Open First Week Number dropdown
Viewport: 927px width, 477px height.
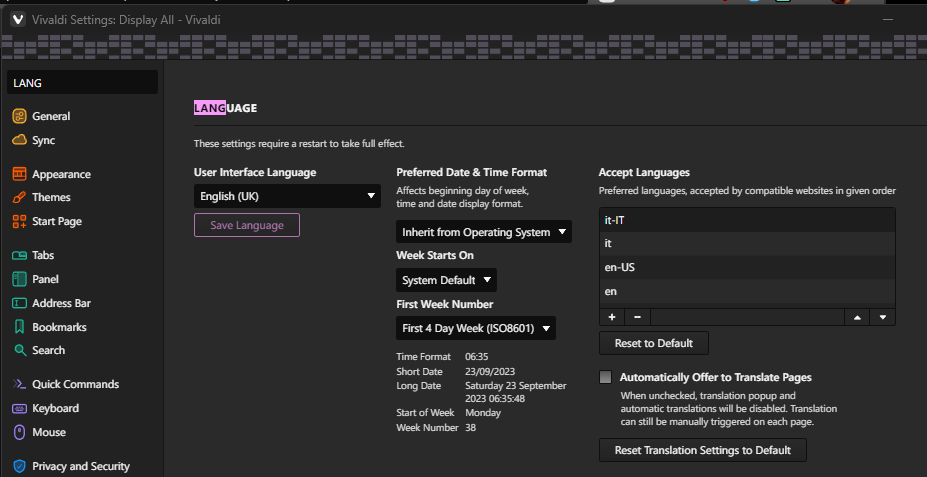click(476, 328)
